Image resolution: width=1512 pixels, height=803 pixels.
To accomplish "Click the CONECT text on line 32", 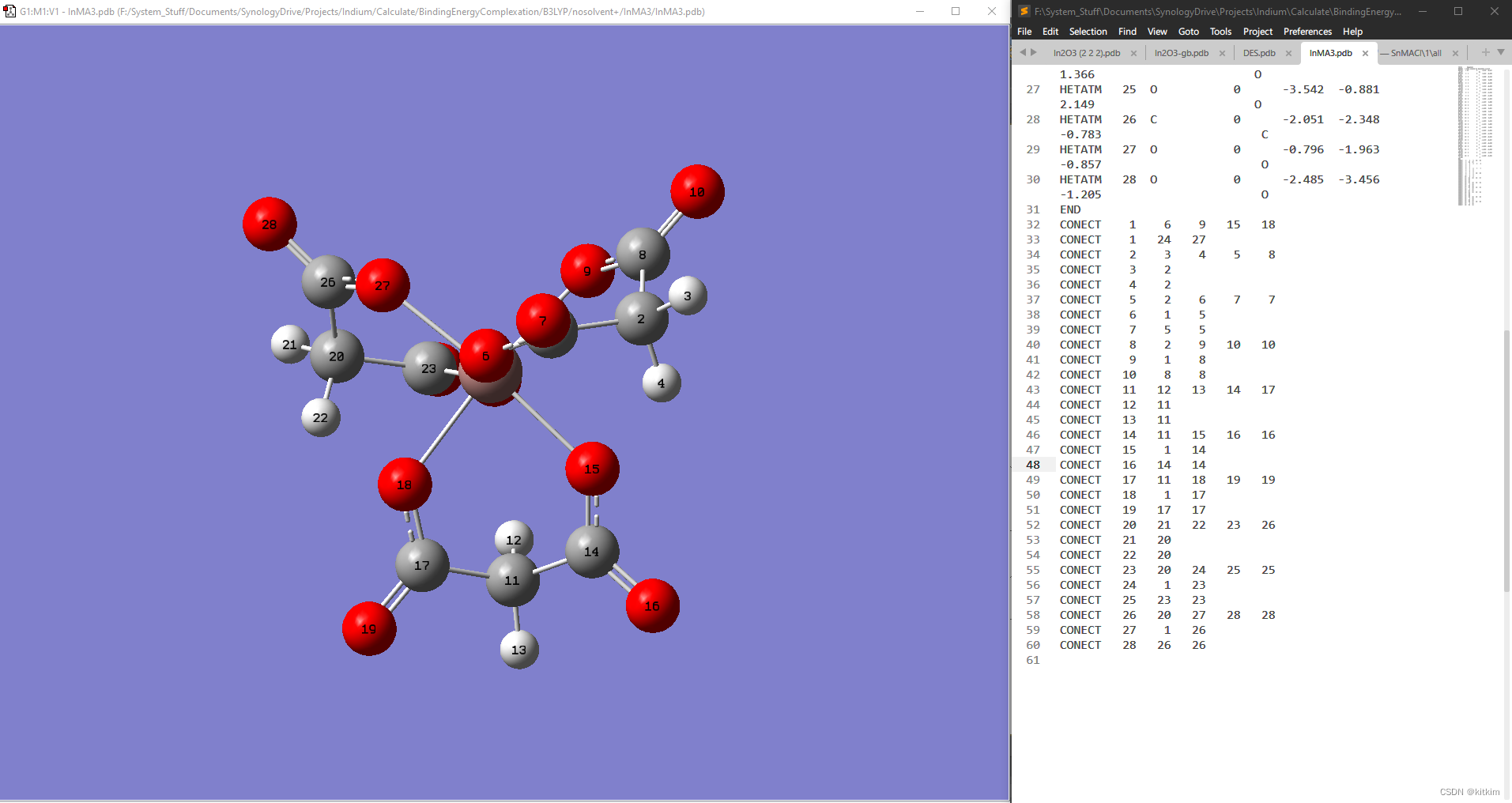I will 1080,224.
